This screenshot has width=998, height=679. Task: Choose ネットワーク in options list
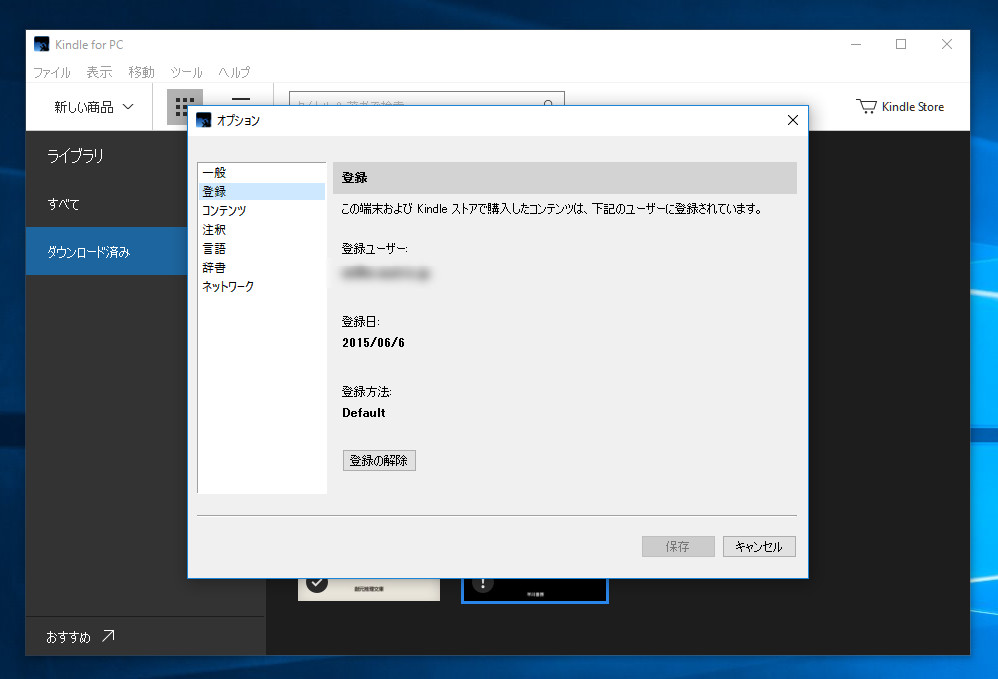tap(228, 287)
